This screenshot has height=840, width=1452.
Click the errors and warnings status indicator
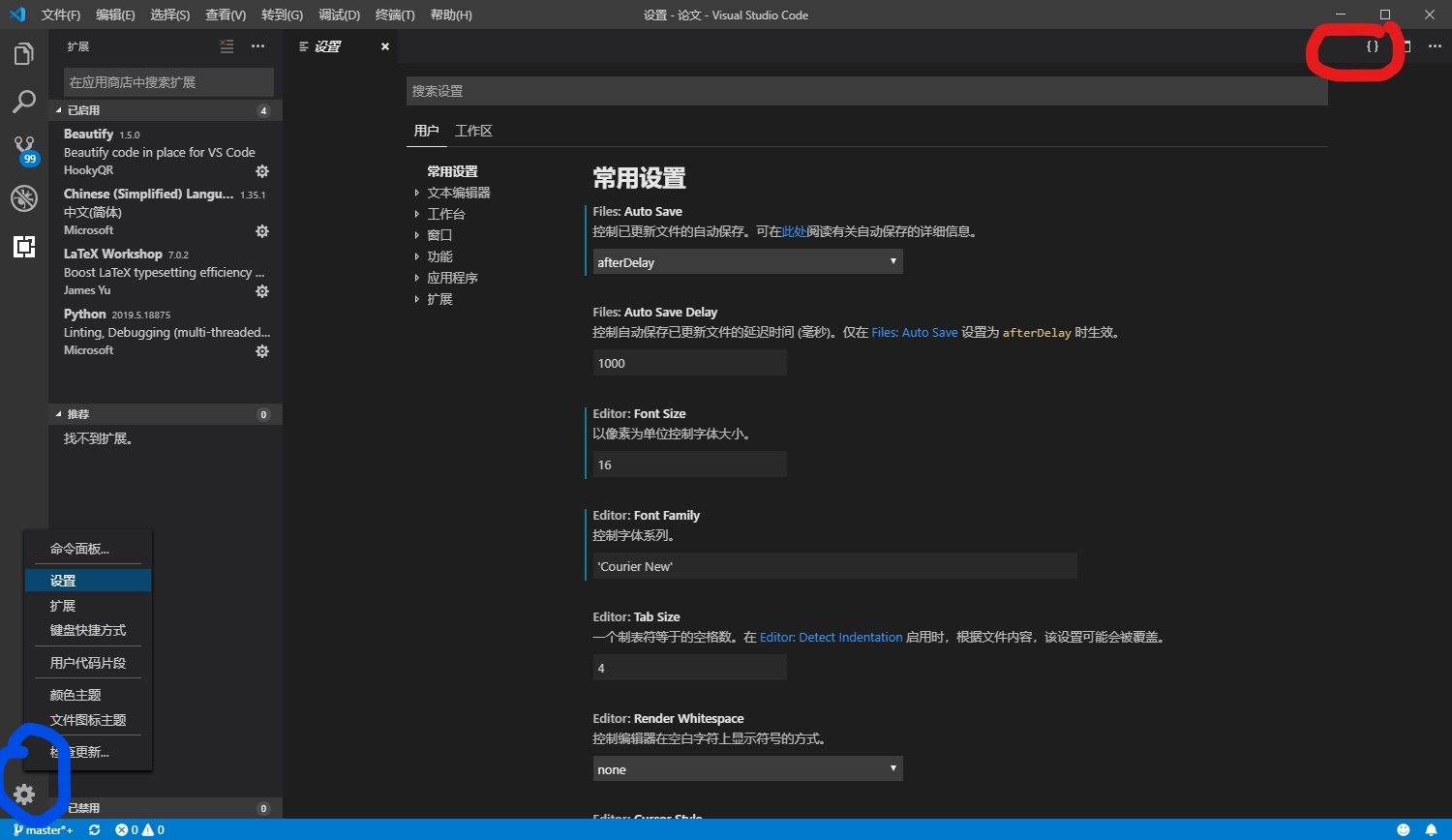pos(140,830)
